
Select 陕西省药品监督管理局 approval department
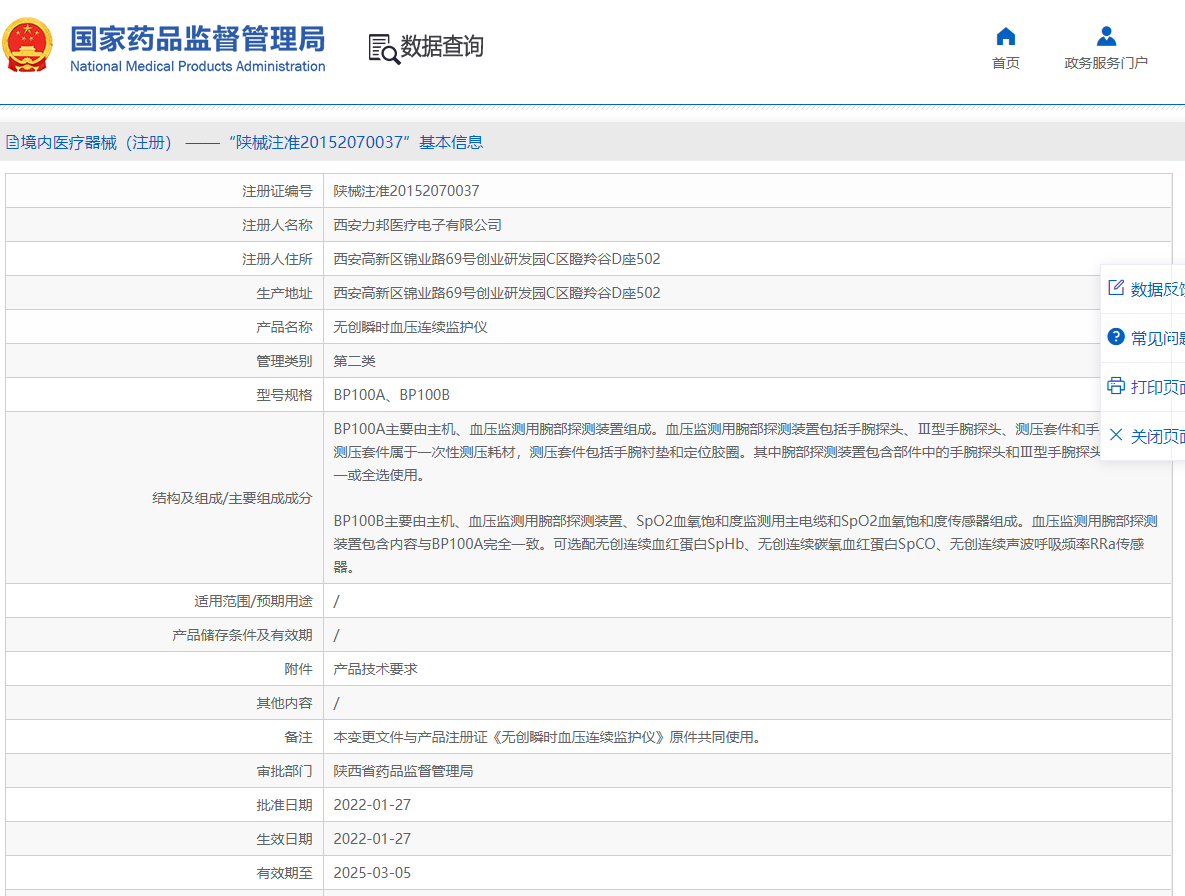click(404, 771)
